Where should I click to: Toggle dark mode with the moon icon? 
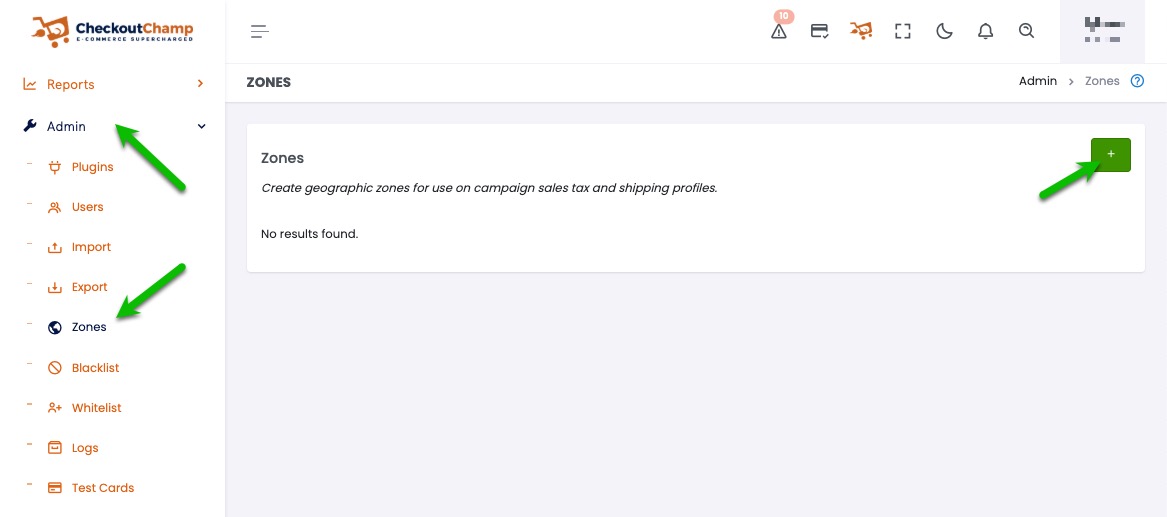pyautogui.click(x=944, y=31)
